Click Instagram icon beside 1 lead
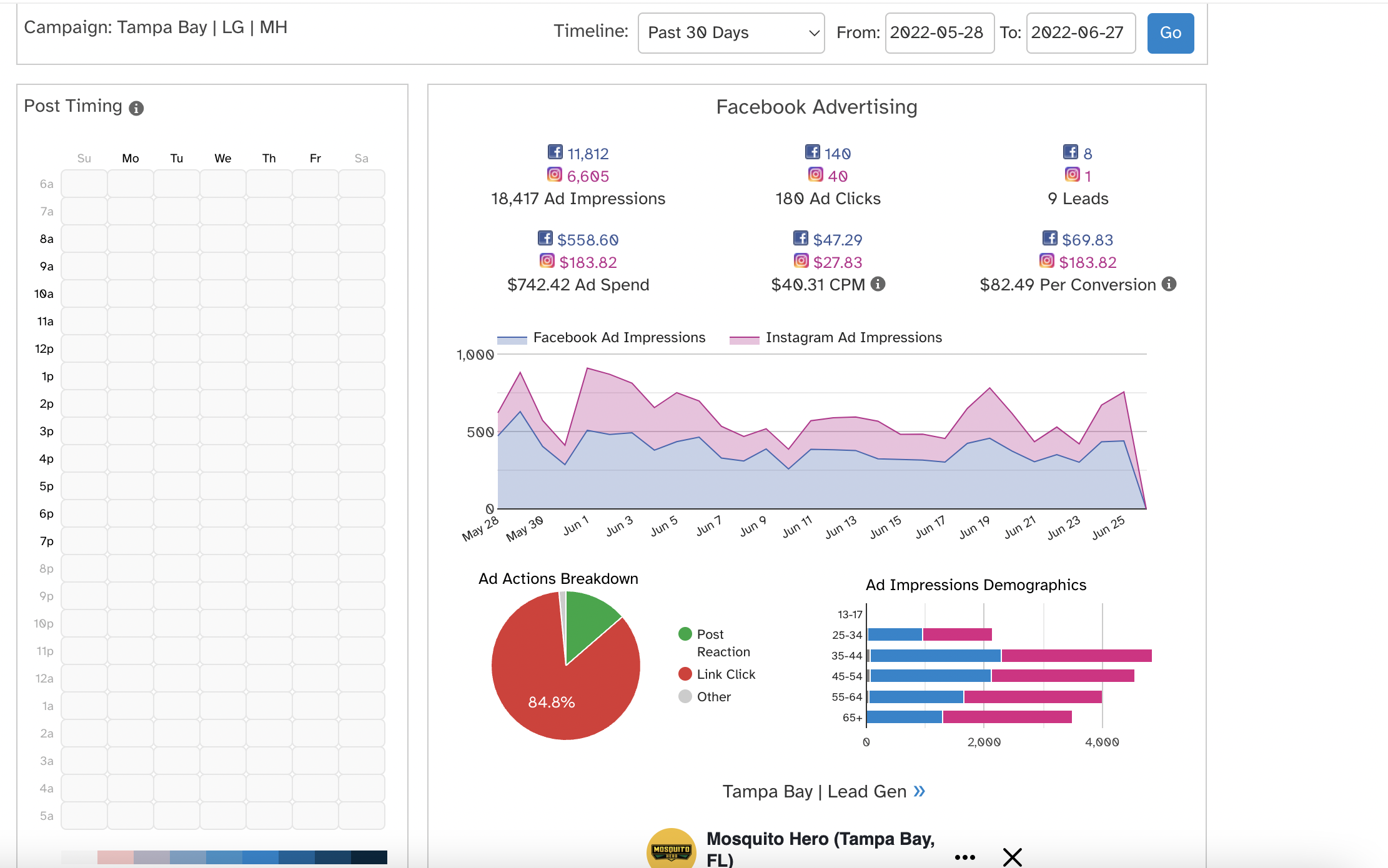The image size is (1388, 868). [x=1073, y=175]
